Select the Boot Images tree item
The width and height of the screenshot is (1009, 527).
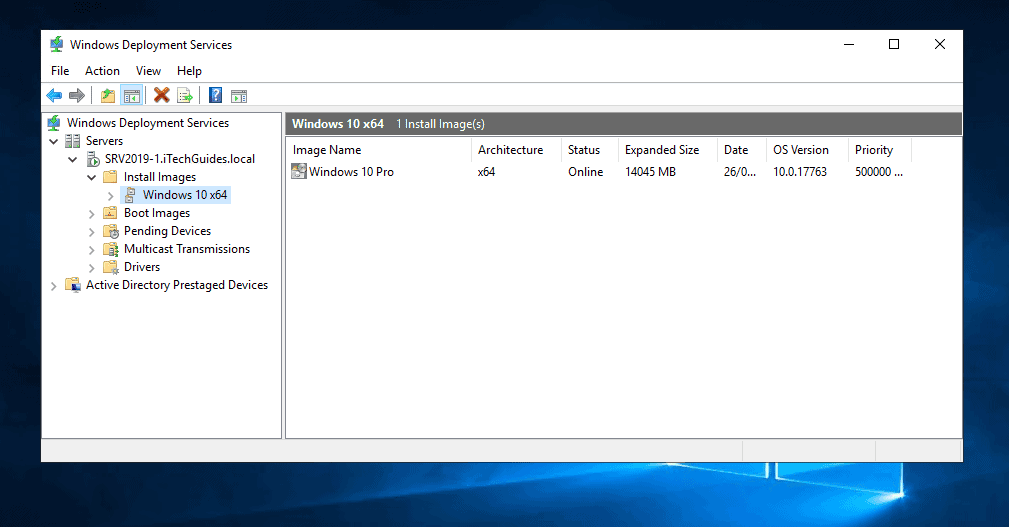[157, 213]
